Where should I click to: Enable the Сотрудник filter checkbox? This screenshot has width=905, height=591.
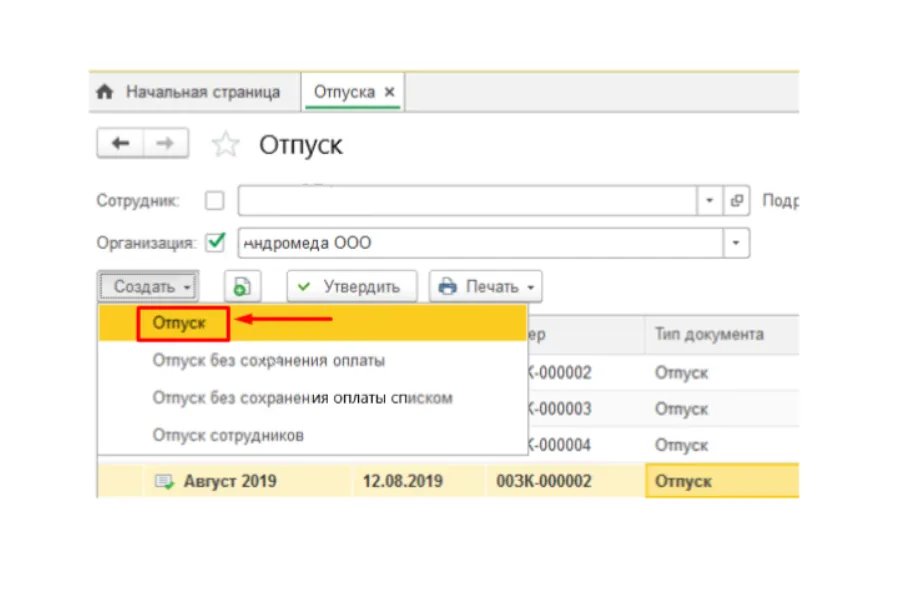click(215, 201)
